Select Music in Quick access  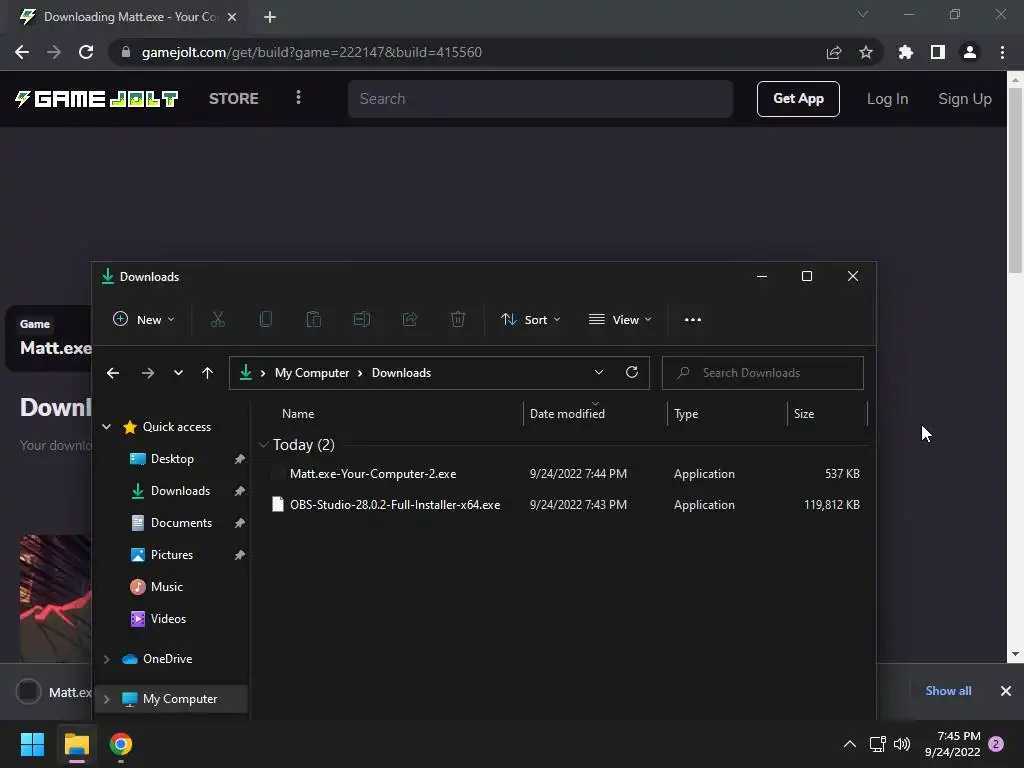(167, 587)
